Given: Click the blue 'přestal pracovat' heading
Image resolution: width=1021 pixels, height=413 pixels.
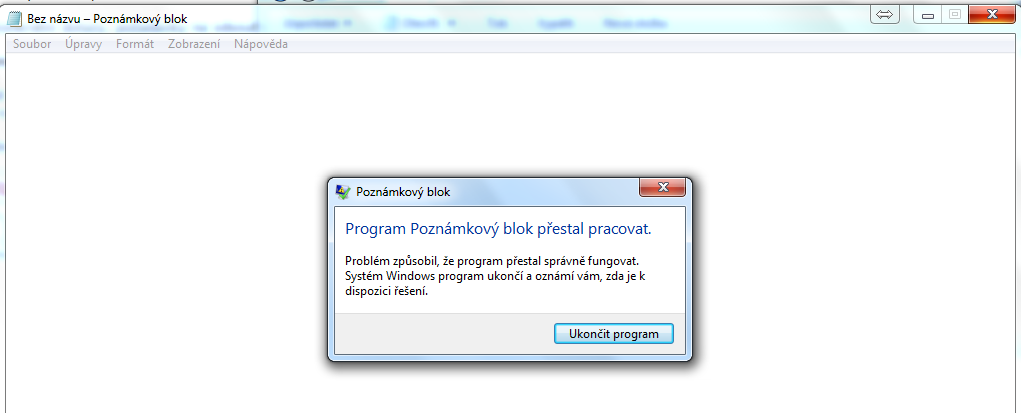Looking at the screenshot, I should click(x=498, y=229).
